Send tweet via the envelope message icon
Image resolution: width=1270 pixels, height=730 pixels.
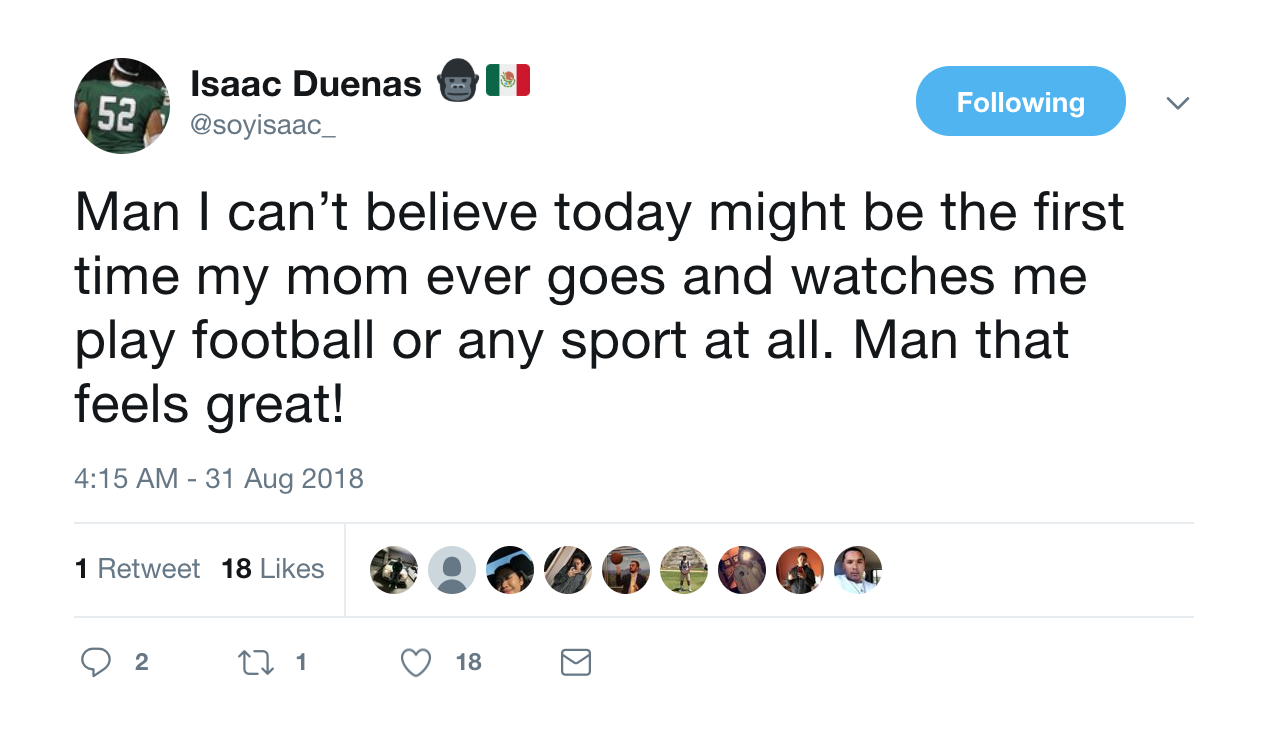click(x=576, y=662)
